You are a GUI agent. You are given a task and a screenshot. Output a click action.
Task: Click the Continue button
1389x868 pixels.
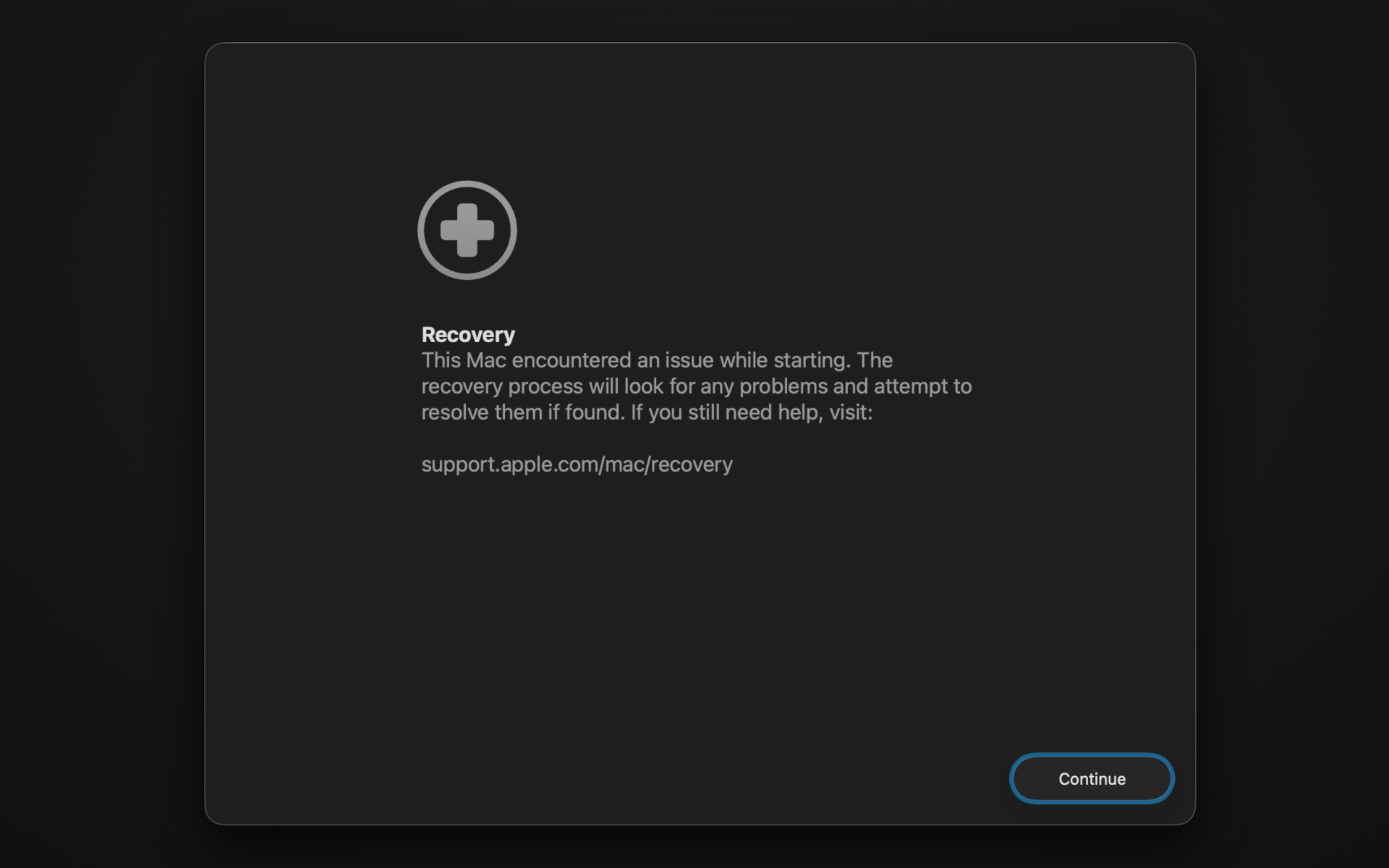point(1092,778)
